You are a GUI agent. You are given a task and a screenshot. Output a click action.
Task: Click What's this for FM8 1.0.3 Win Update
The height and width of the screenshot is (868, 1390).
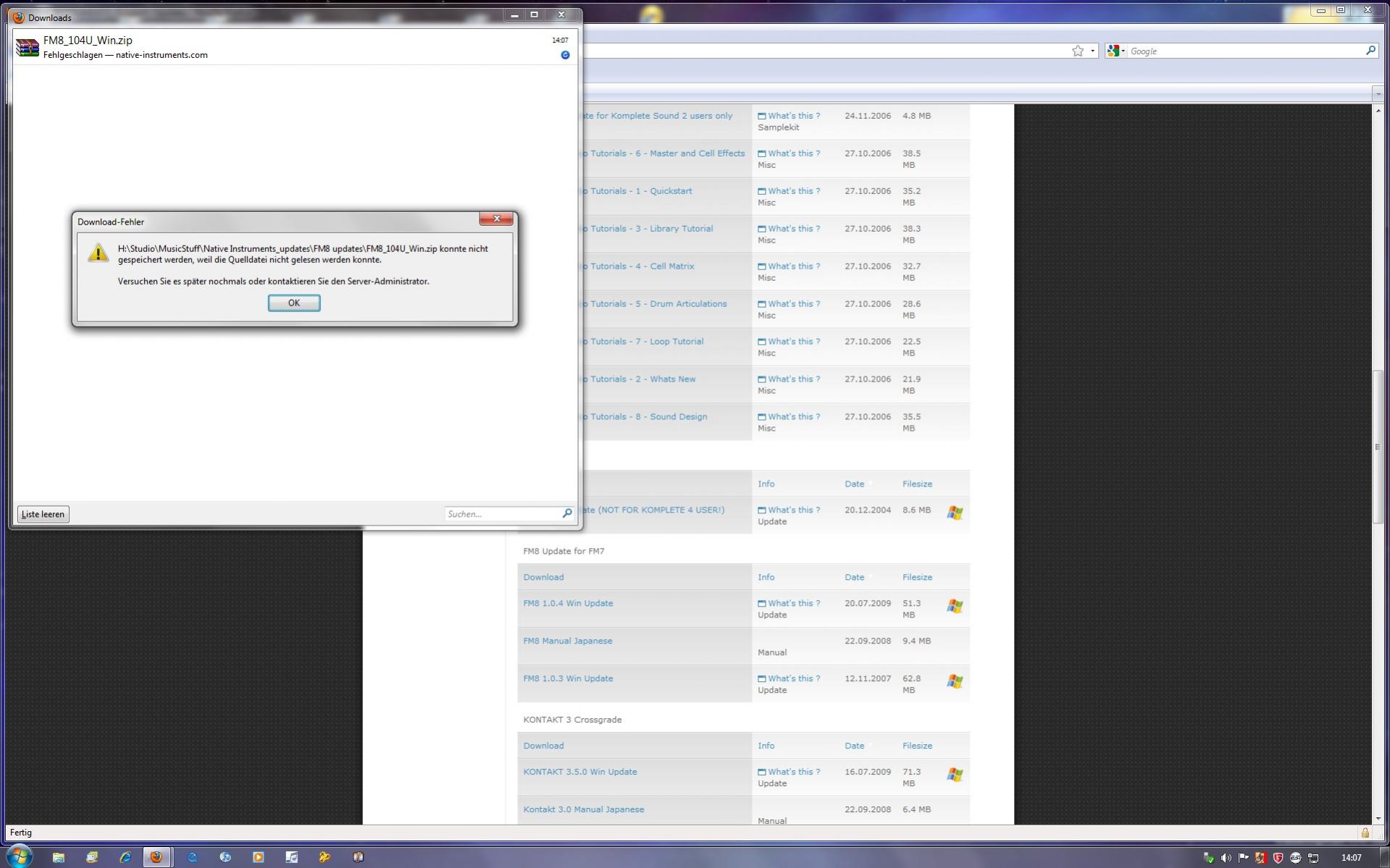[789, 678]
